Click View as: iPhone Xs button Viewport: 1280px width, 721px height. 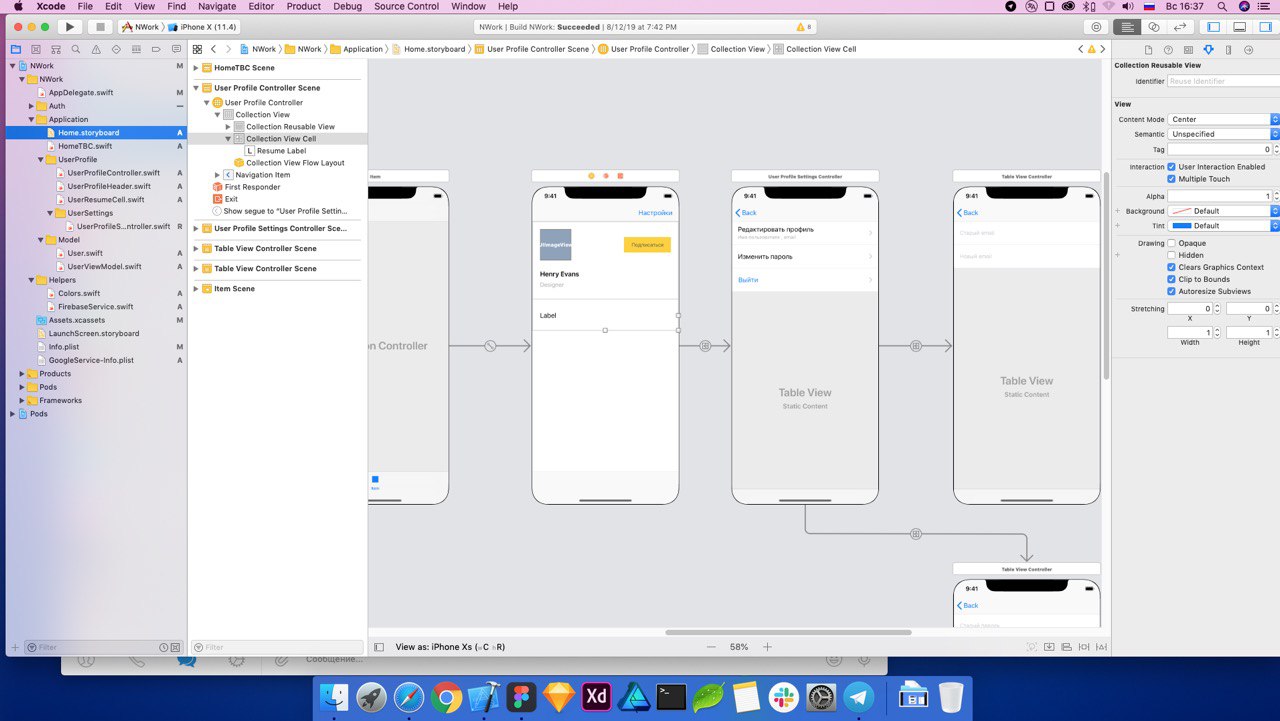pos(450,647)
